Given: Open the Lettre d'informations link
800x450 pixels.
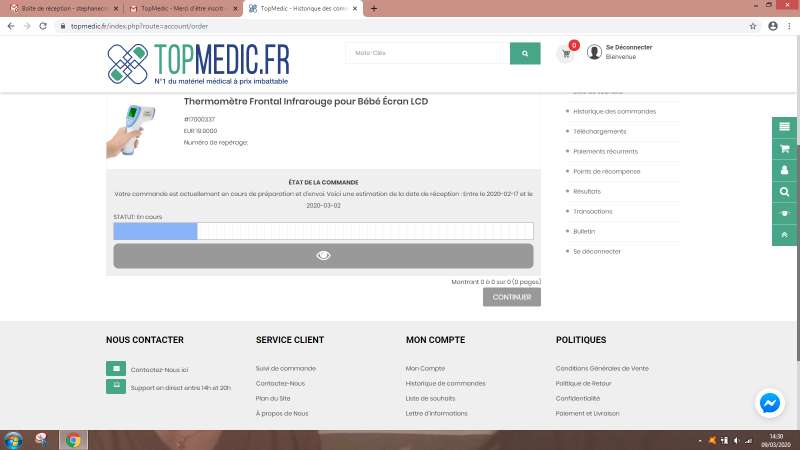Looking at the screenshot, I should tap(436, 413).
